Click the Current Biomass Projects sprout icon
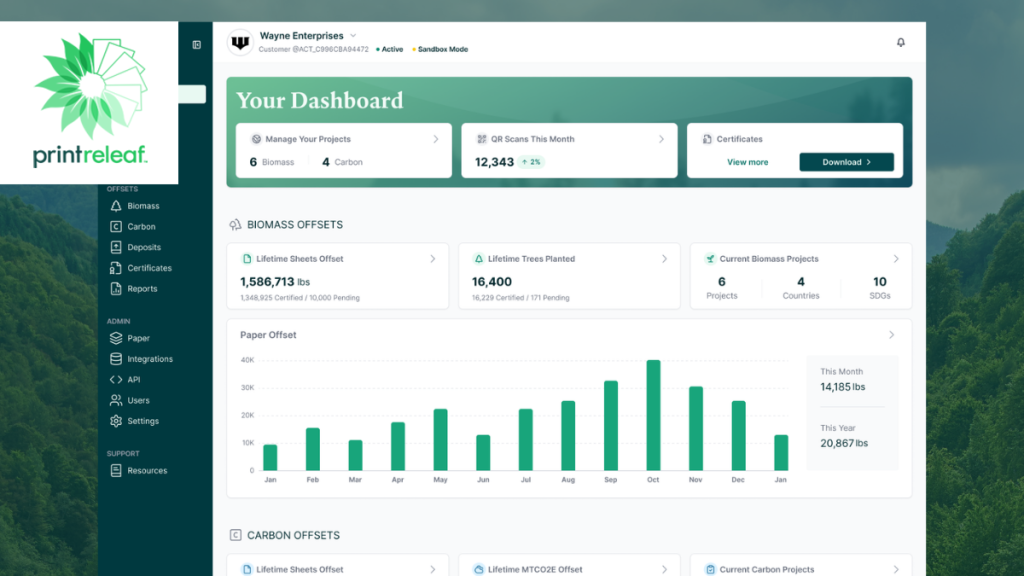 [x=710, y=259]
